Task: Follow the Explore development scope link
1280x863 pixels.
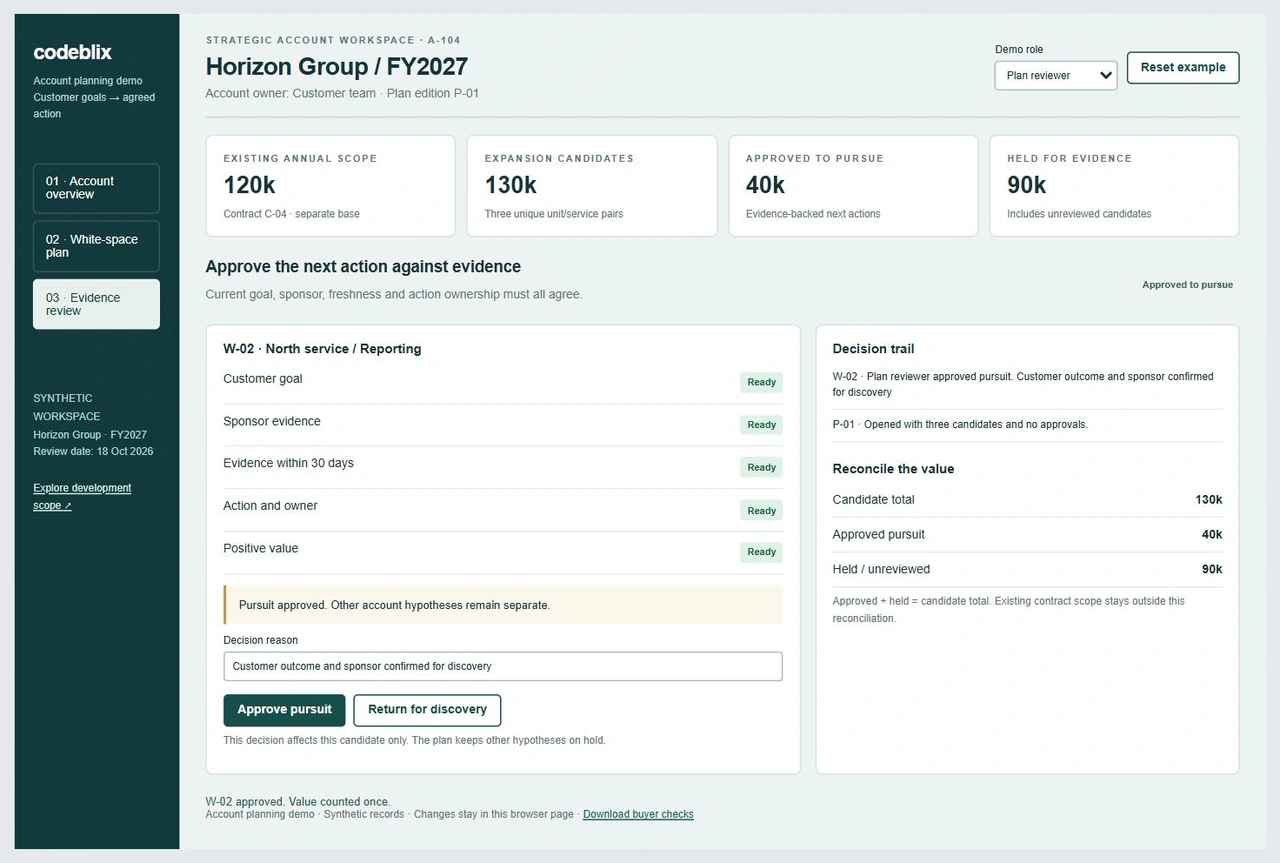Action: [x=82, y=497]
